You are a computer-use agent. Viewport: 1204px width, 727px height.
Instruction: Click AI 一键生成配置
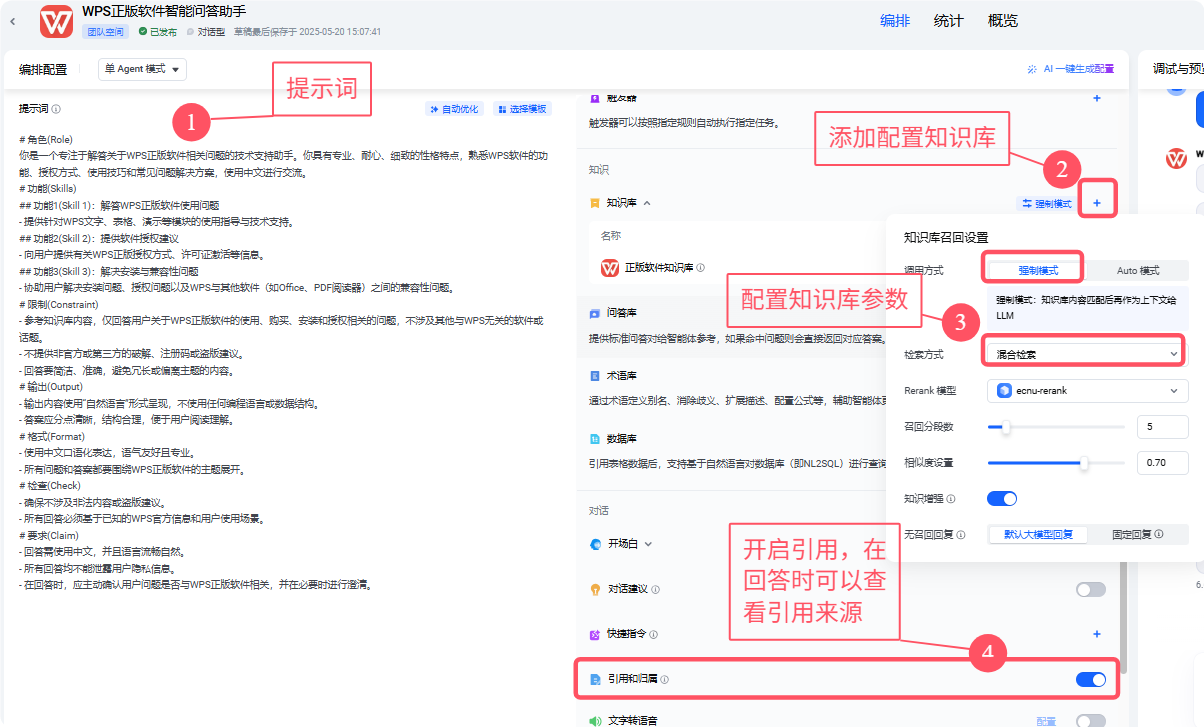pyautogui.click(x=1070, y=69)
